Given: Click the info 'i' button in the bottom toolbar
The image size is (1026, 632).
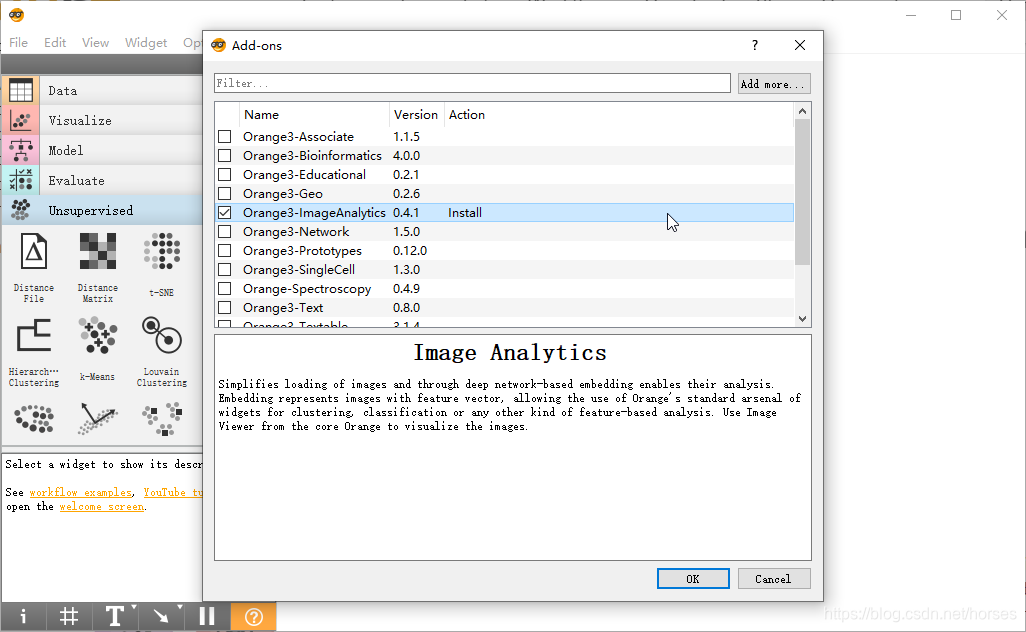Looking at the screenshot, I should pos(23,616).
